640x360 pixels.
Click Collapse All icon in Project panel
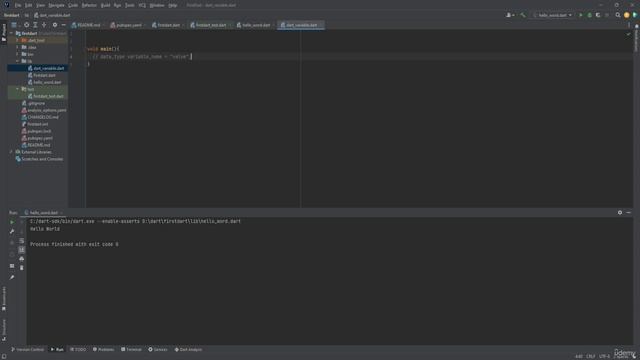44,25
